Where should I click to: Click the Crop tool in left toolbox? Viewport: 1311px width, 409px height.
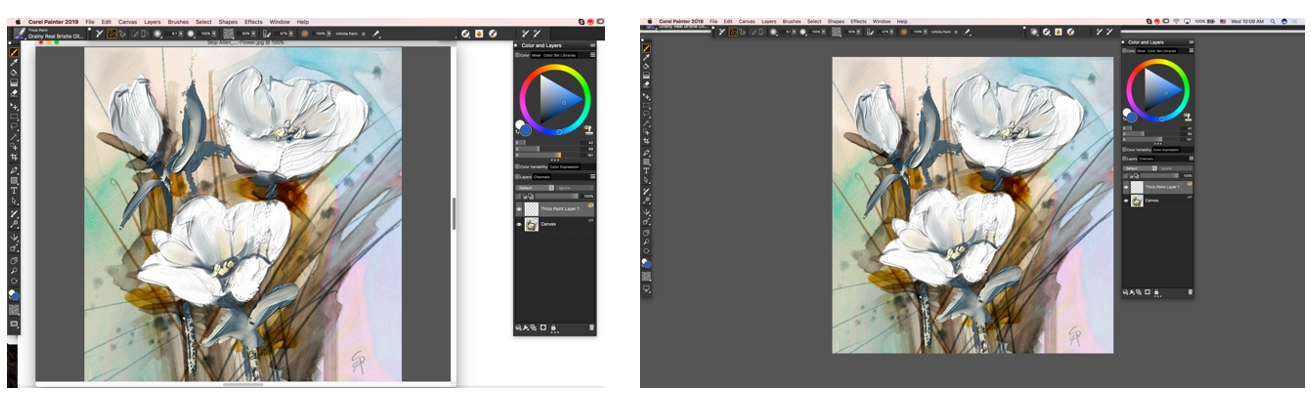point(14,157)
